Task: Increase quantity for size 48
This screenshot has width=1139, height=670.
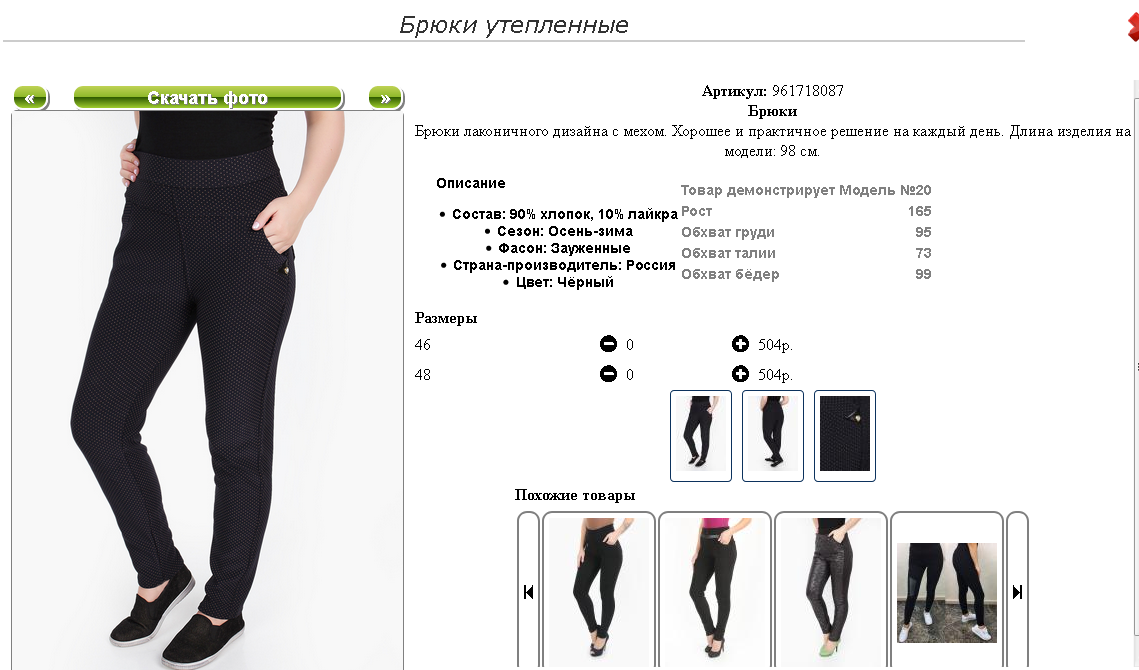Action: tap(740, 374)
